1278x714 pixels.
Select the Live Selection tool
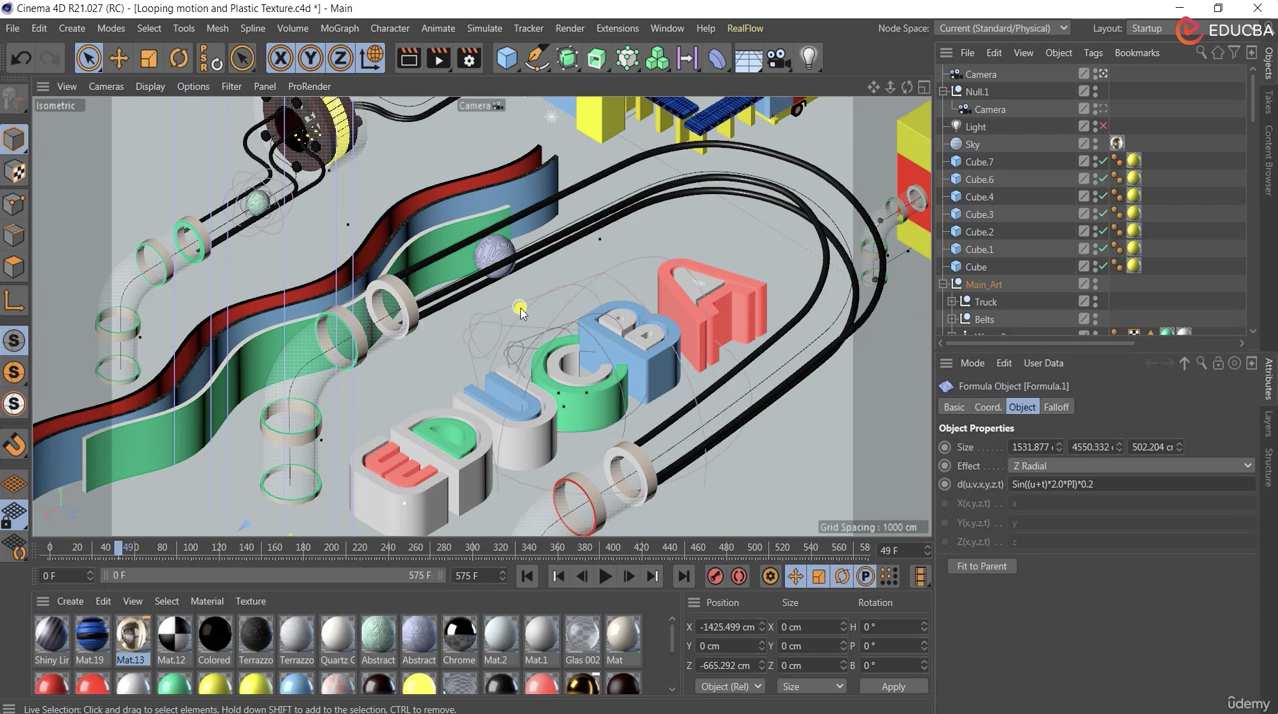pos(88,58)
